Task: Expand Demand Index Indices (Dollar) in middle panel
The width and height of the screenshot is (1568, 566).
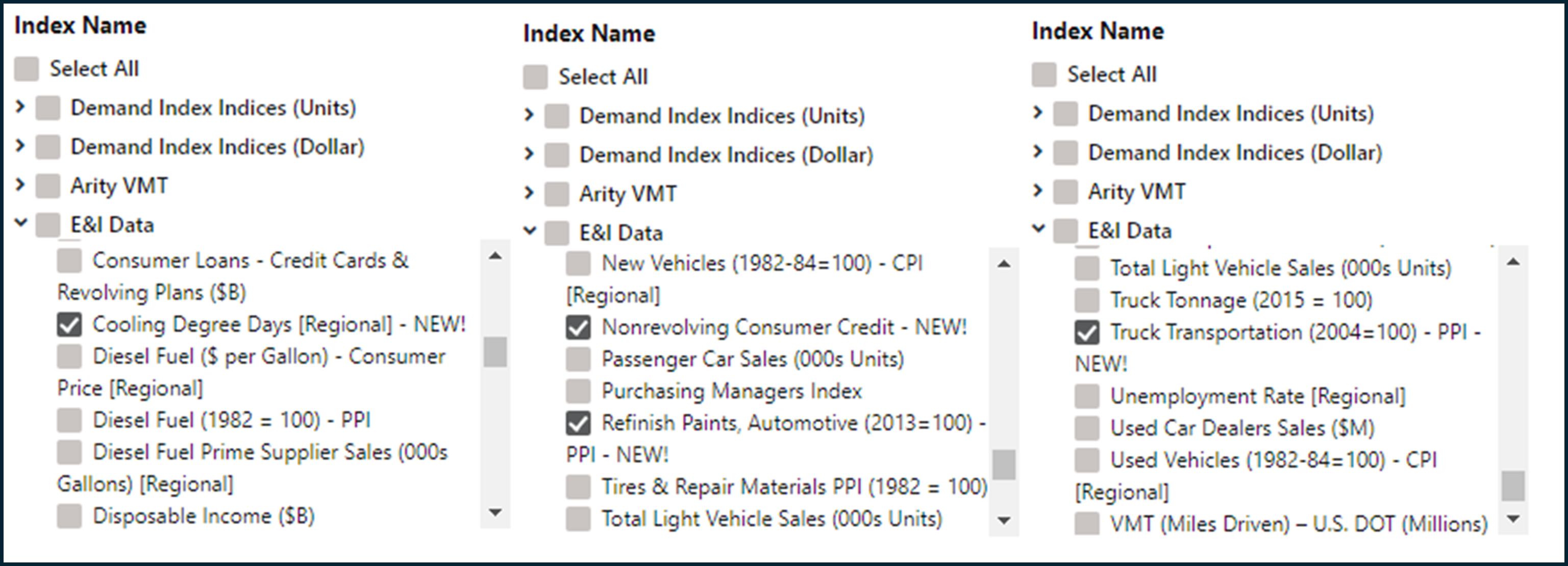Action: pos(529,154)
